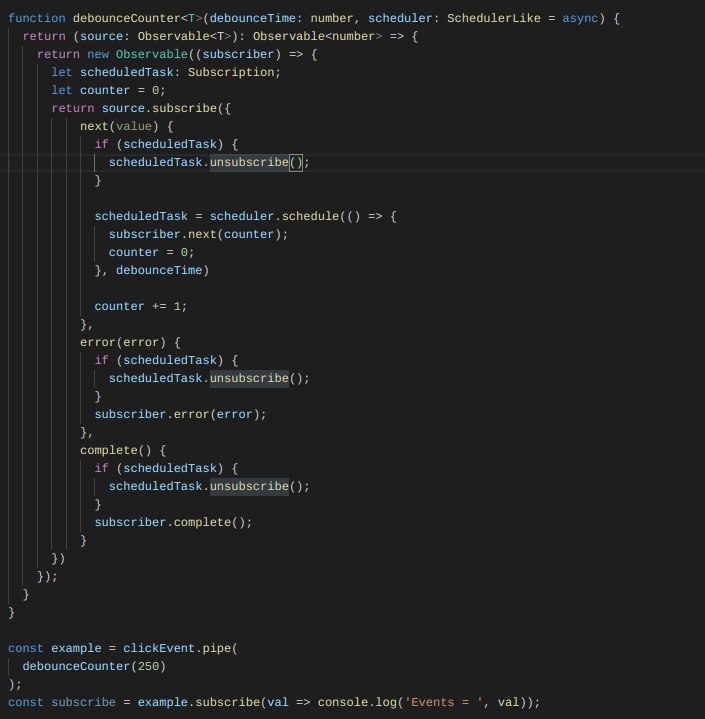Place cursor on the 'debounceTime: number' parameter
Viewport: 705px width, 719px height.
click(x=281, y=18)
